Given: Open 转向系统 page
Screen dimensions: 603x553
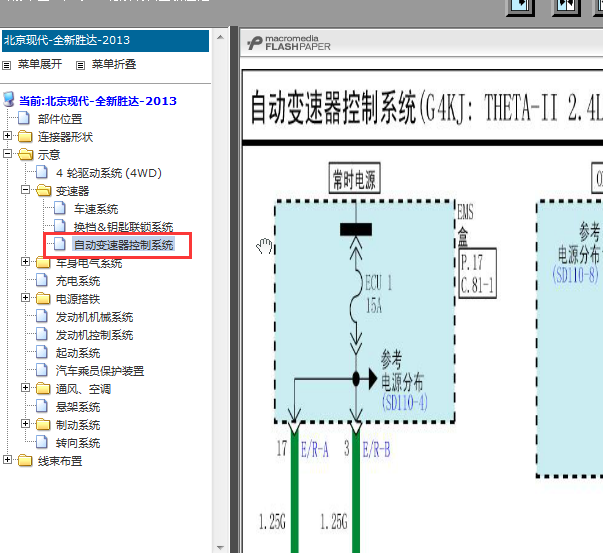Looking at the screenshot, I should (x=78, y=443).
